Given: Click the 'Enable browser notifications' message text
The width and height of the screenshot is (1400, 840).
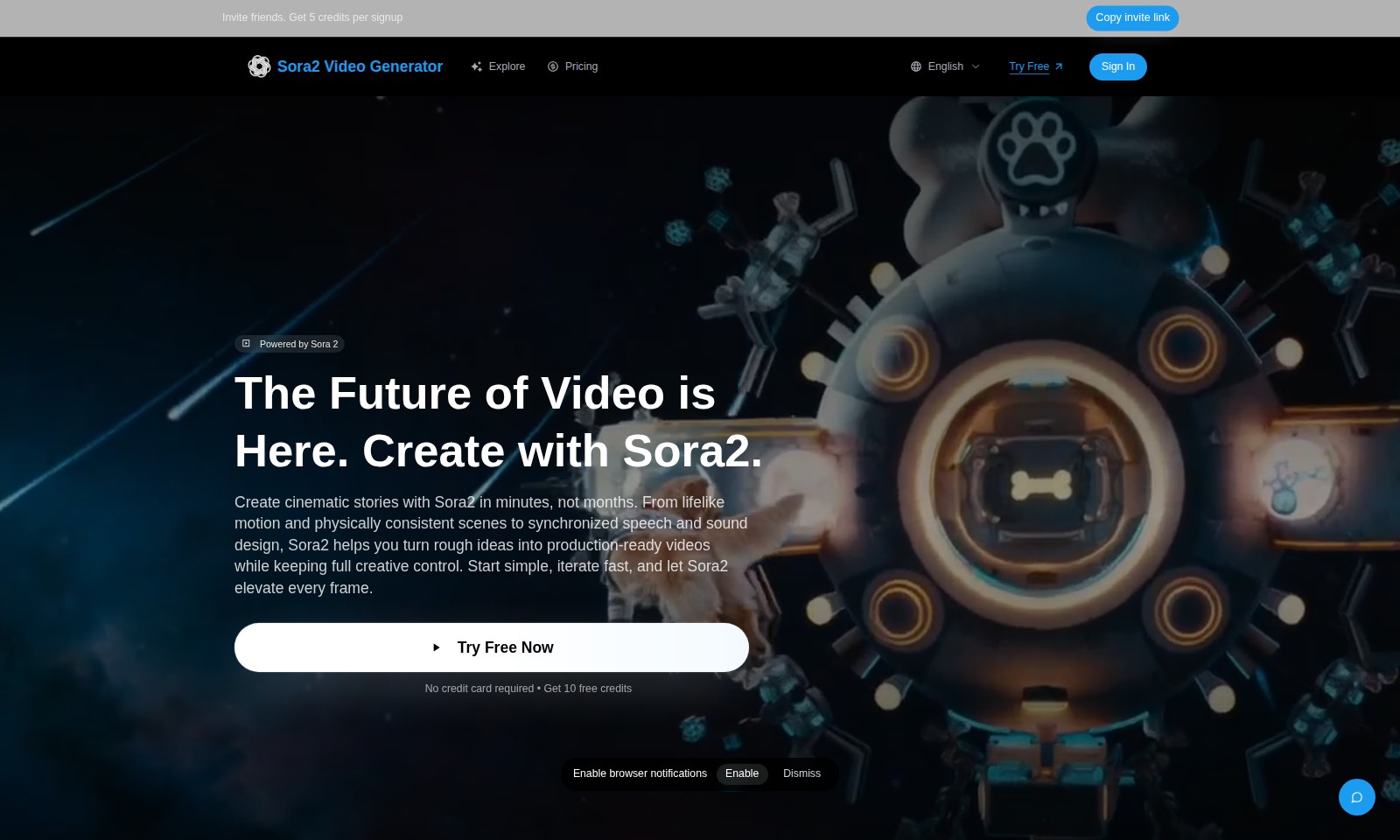Looking at the screenshot, I should 640,773.
